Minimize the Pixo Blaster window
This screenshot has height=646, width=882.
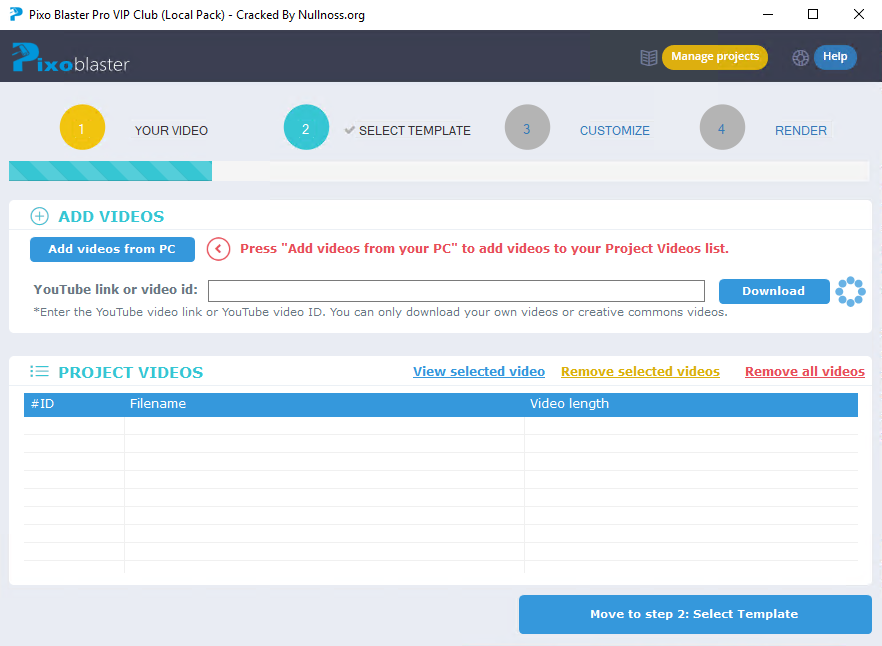point(768,15)
